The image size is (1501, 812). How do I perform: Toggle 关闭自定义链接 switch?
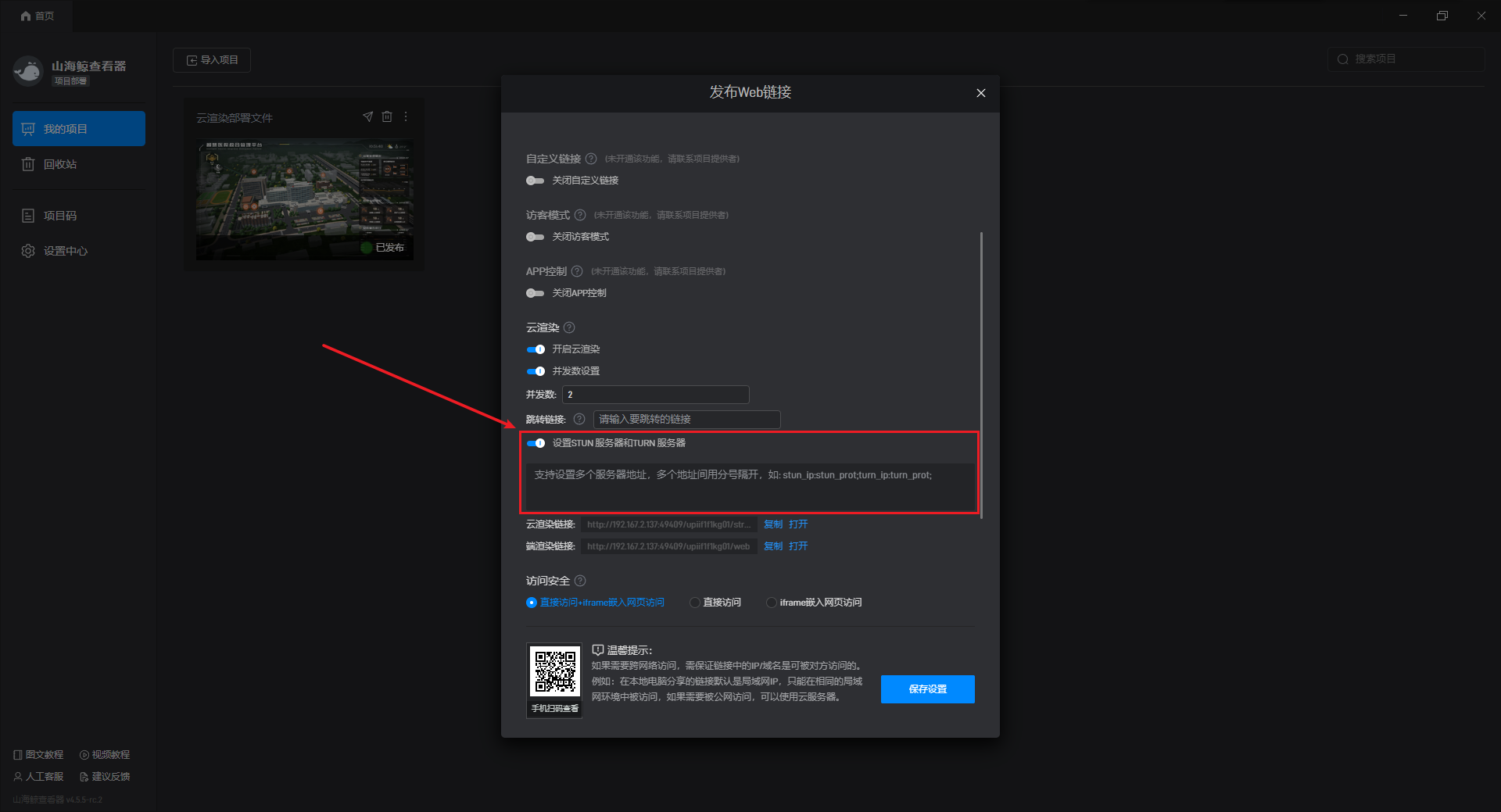click(x=535, y=181)
